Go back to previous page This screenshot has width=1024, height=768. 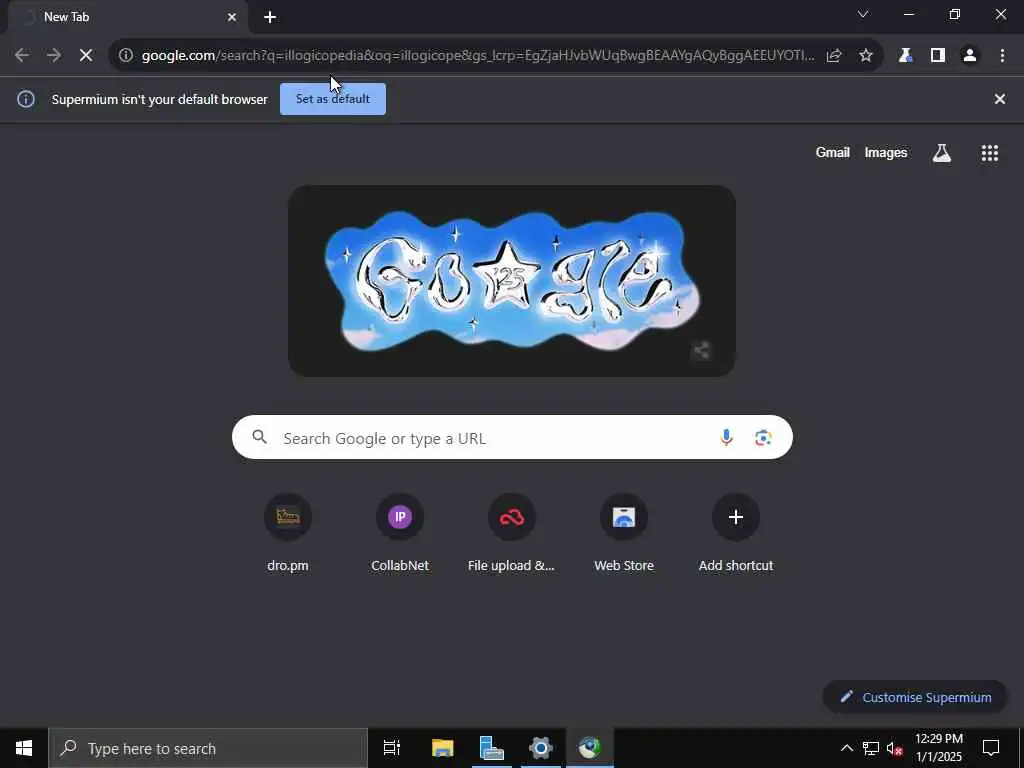(22, 56)
